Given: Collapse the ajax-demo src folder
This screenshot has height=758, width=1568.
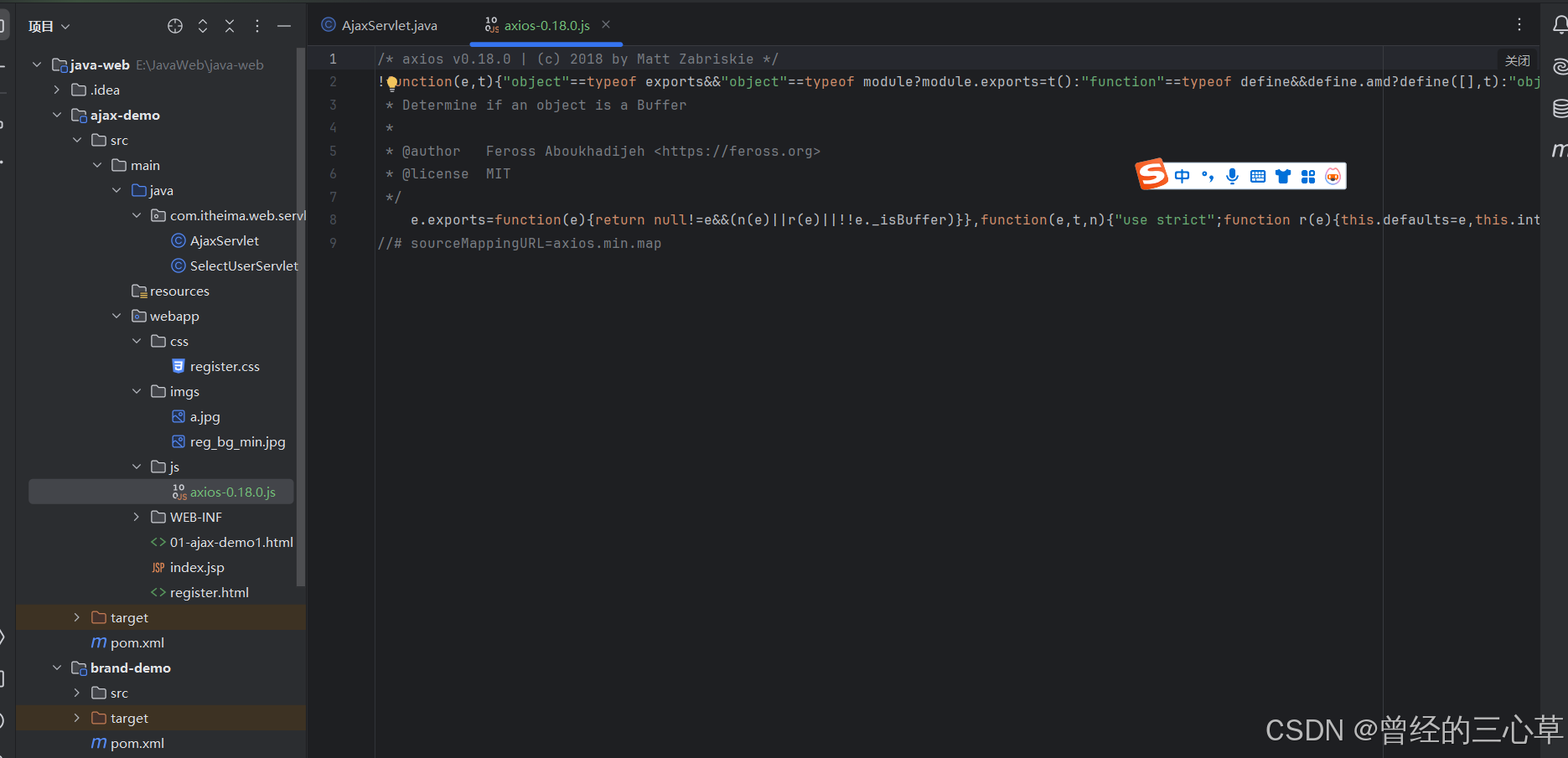Looking at the screenshot, I should point(77,140).
